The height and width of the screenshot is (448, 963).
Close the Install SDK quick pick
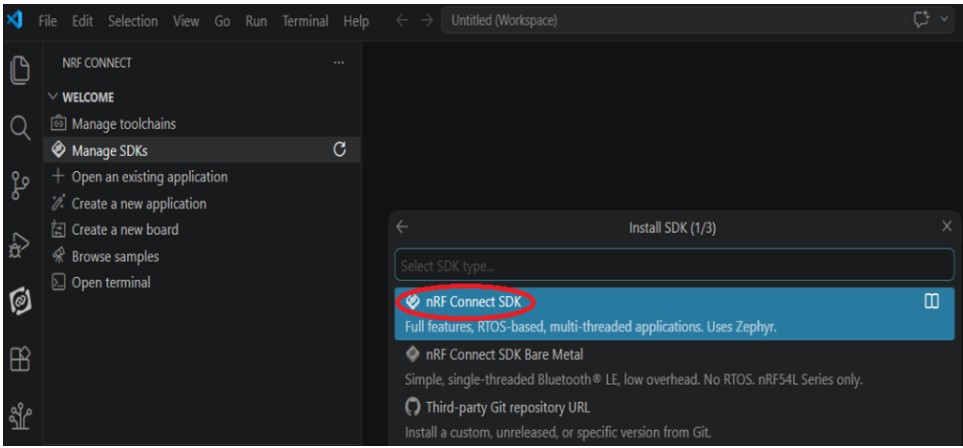[x=946, y=227]
